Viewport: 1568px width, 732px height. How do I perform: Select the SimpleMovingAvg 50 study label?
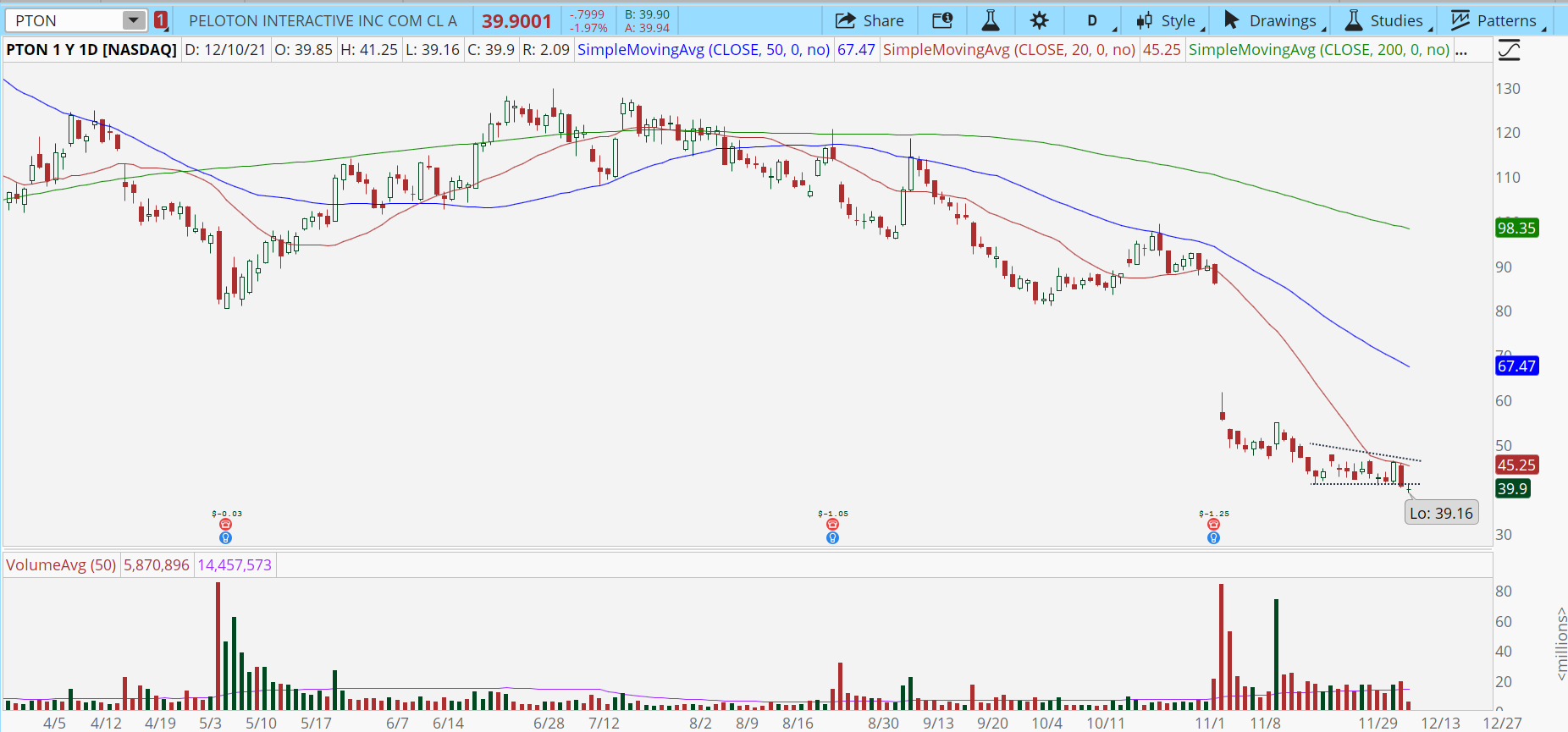click(703, 50)
